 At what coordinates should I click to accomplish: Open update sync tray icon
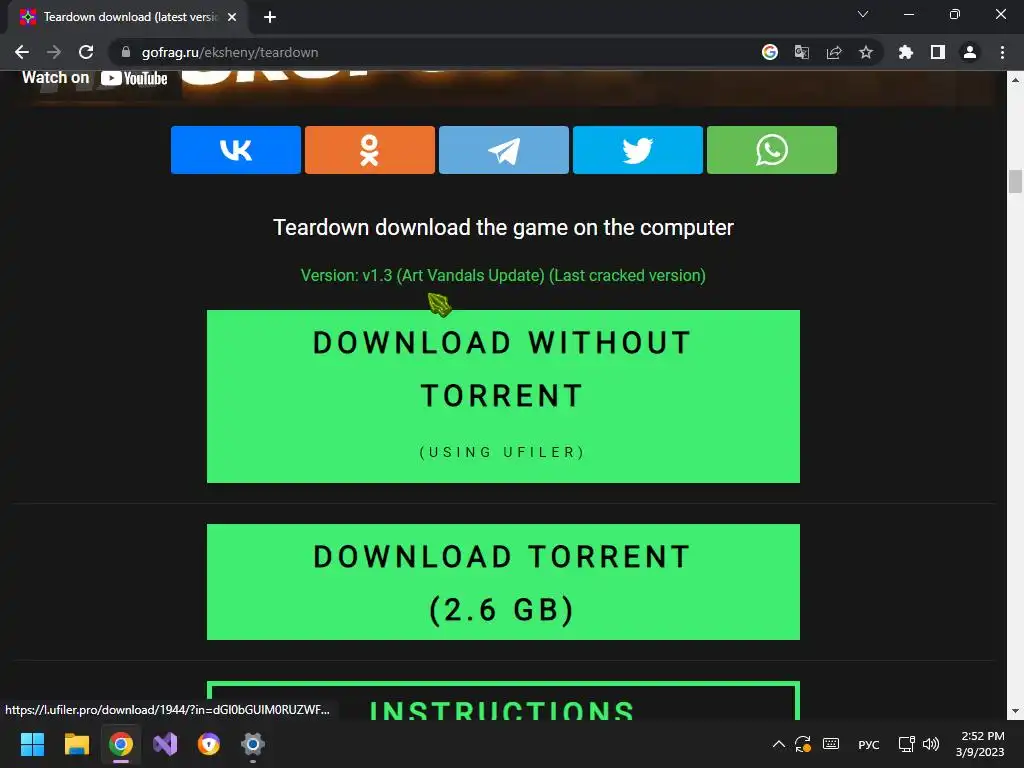[x=803, y=744]
